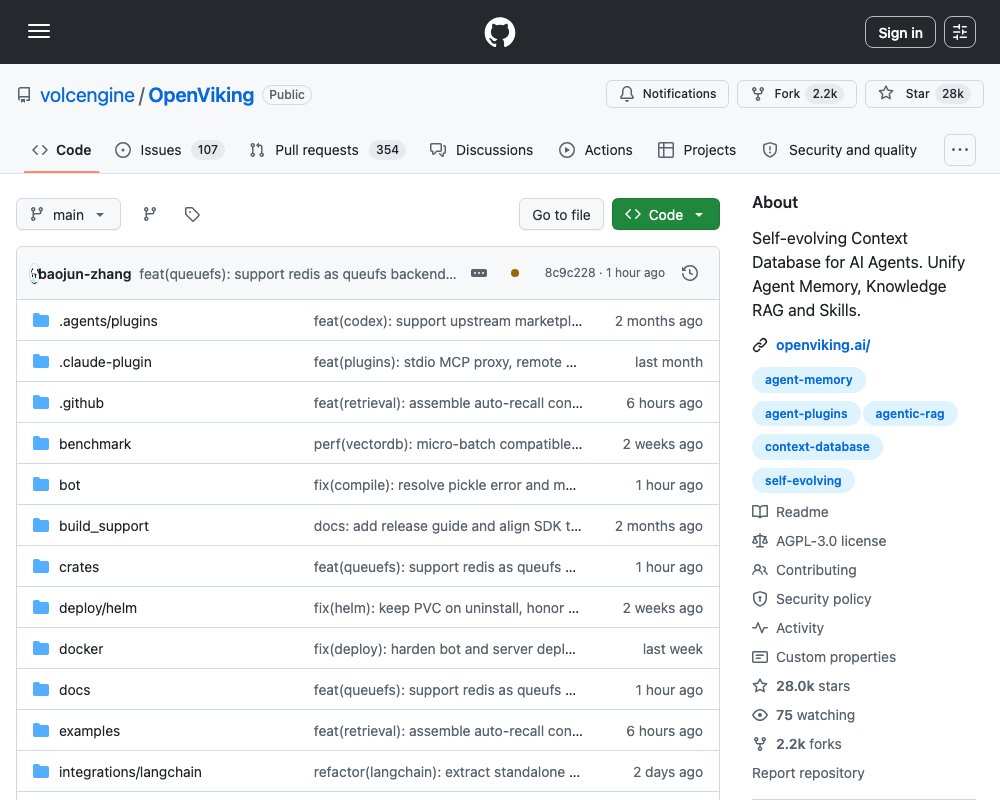Open the Projects tab
Screen dimensions: 1000x800
697,150
